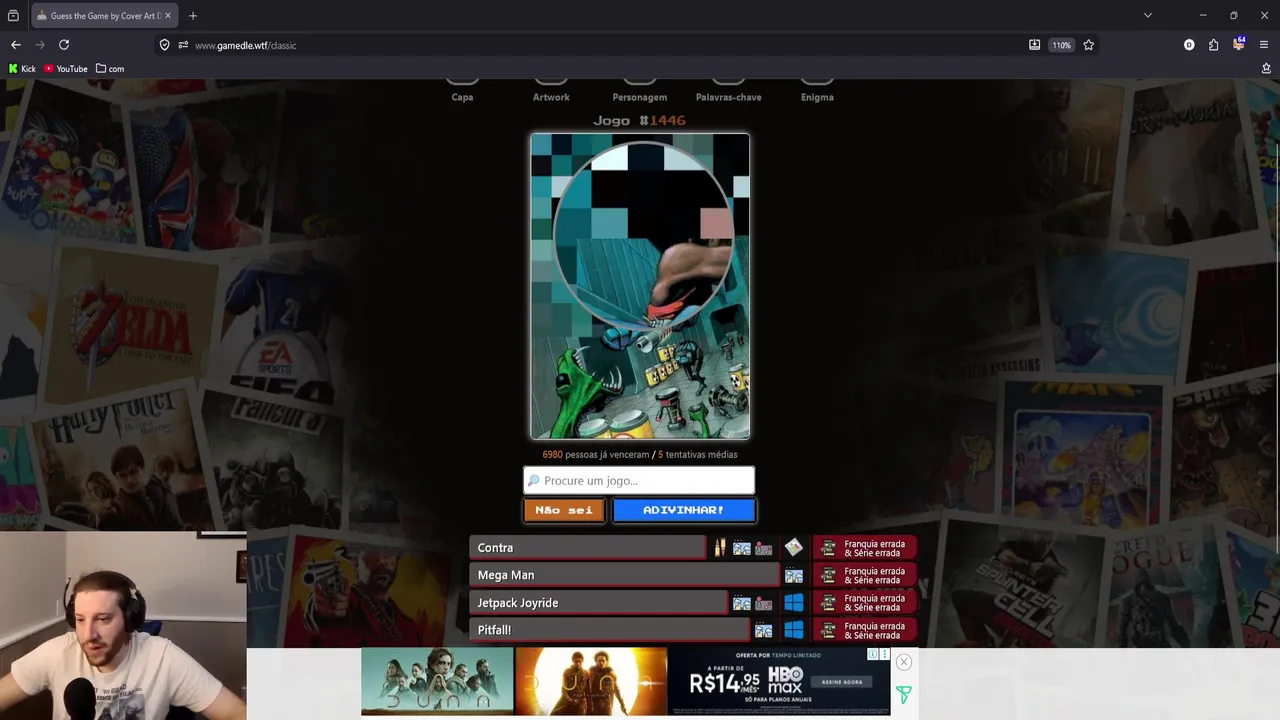1280x720 pixels.
Task: Click the green Freestar ad logo icon
Action: (x=903, y=694)
